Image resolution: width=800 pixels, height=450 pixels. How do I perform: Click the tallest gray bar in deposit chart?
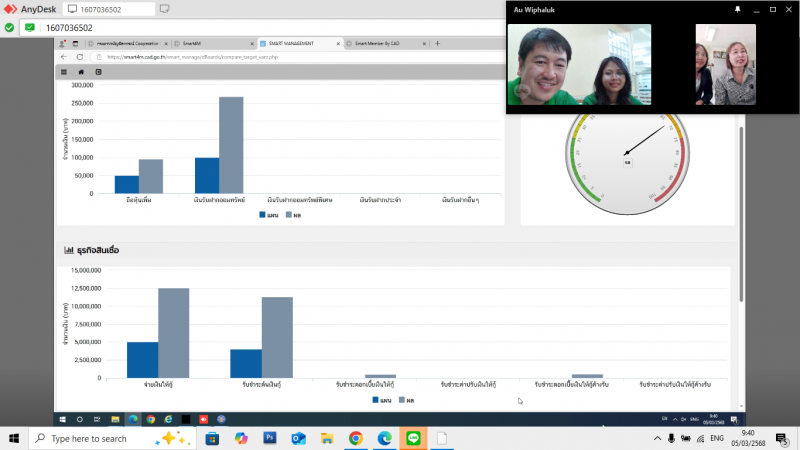point(231,145)
